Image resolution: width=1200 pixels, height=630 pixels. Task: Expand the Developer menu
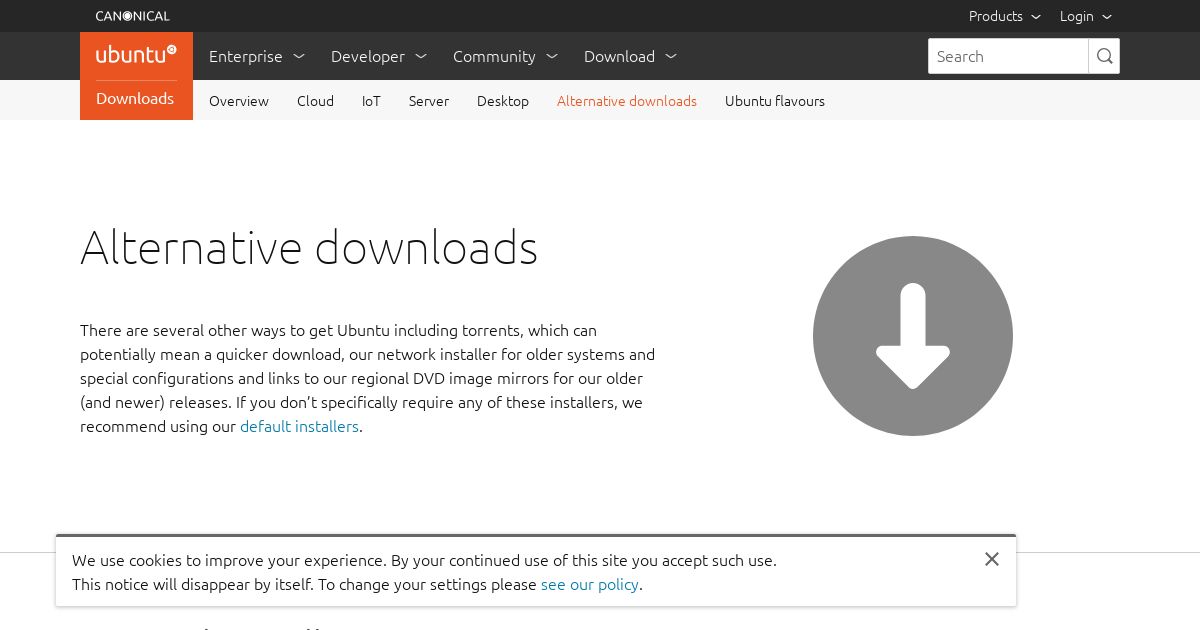click(x=379, y=56)
